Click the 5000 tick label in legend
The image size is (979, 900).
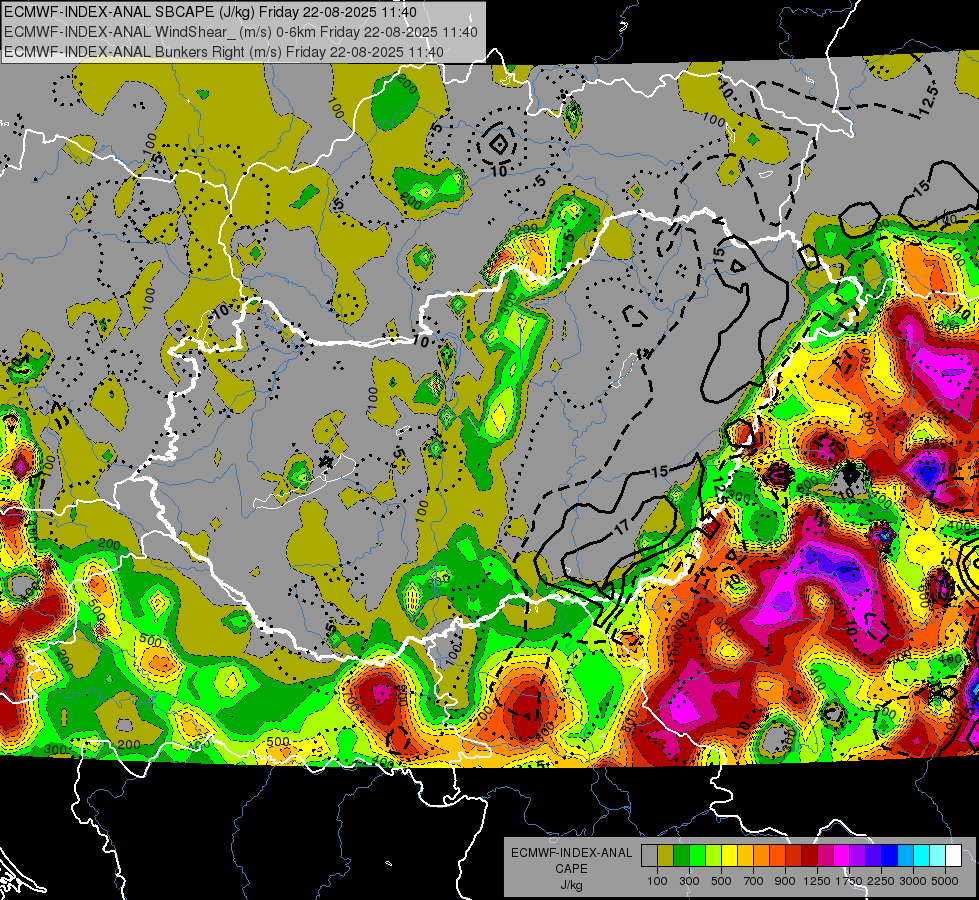pyautogui.click(x=945, y=881)
